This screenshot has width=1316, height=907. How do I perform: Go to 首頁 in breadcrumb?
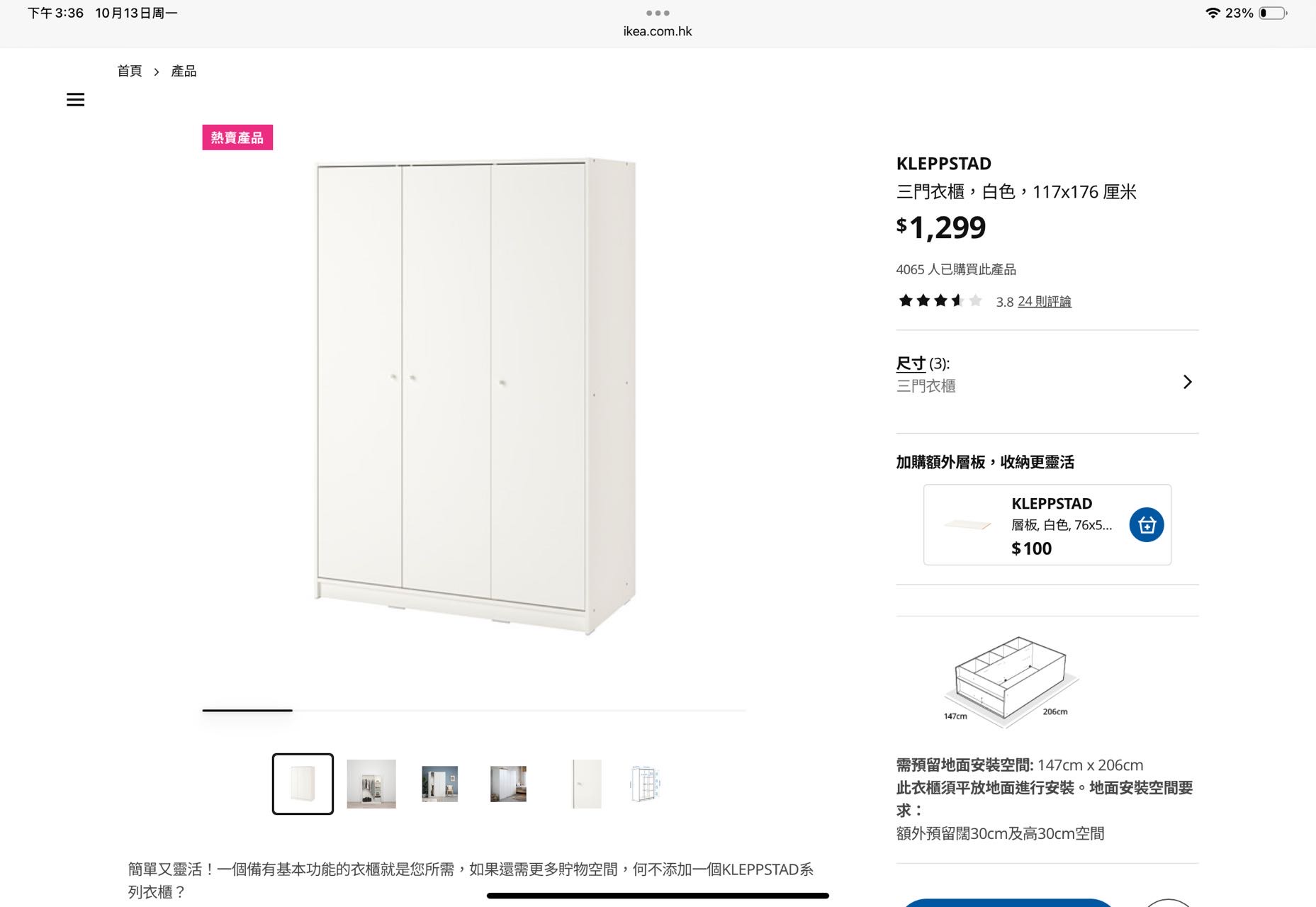tap(130, 71)
